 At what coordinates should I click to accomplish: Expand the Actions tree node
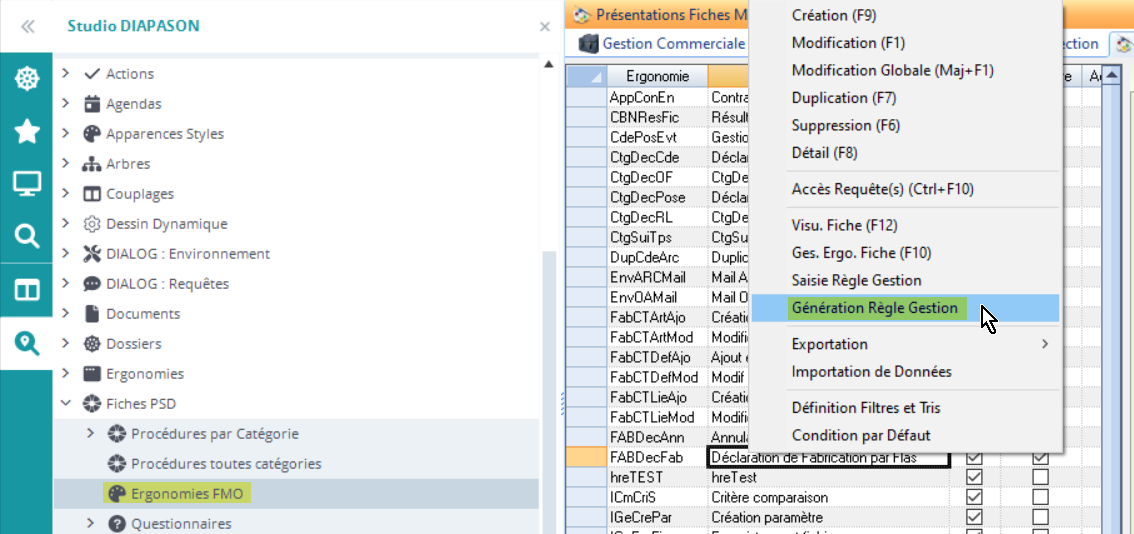coord(66,74)
